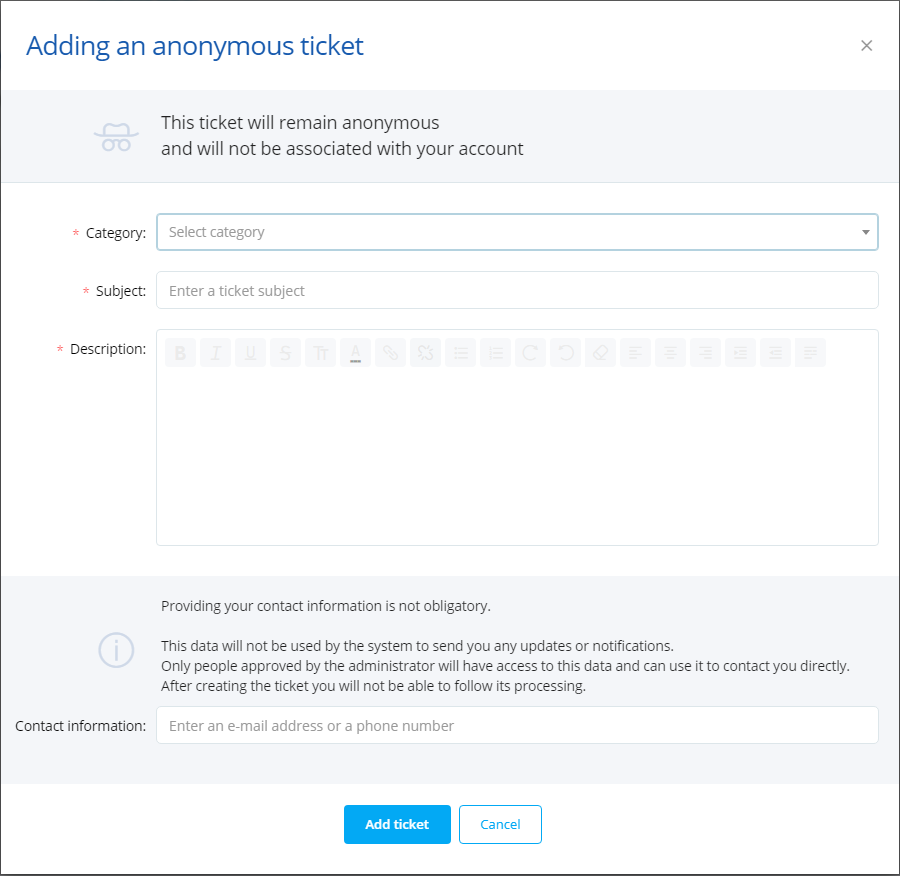Screen dimensions: 900x876
Task: Toggle italic formatting button
Action: (x=215, y=352)
